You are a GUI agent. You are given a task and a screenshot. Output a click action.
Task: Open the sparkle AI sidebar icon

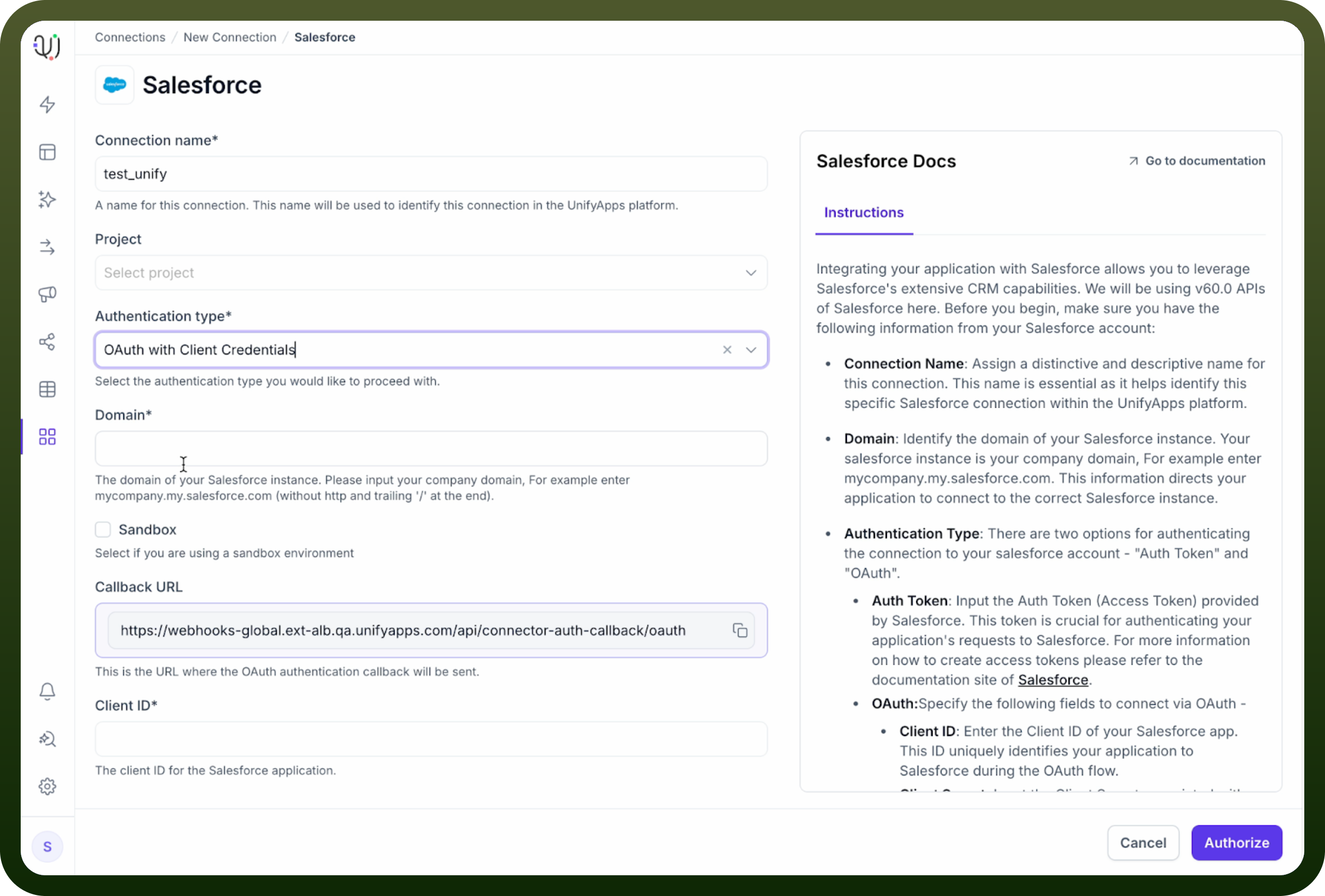[47, 199]
